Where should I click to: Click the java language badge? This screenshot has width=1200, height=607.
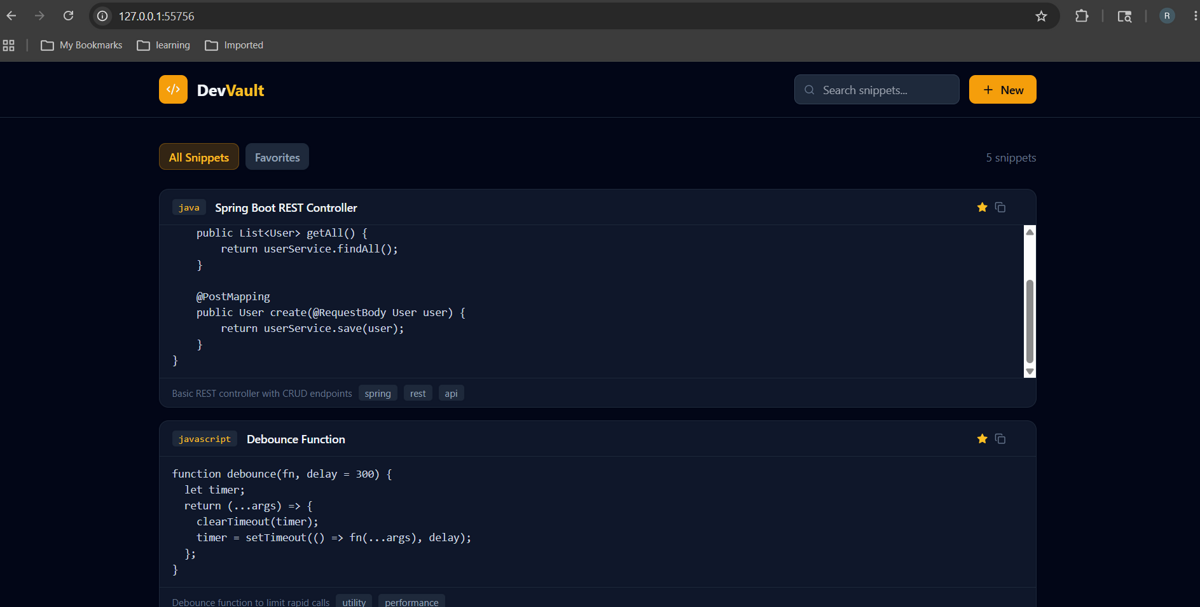189,208
